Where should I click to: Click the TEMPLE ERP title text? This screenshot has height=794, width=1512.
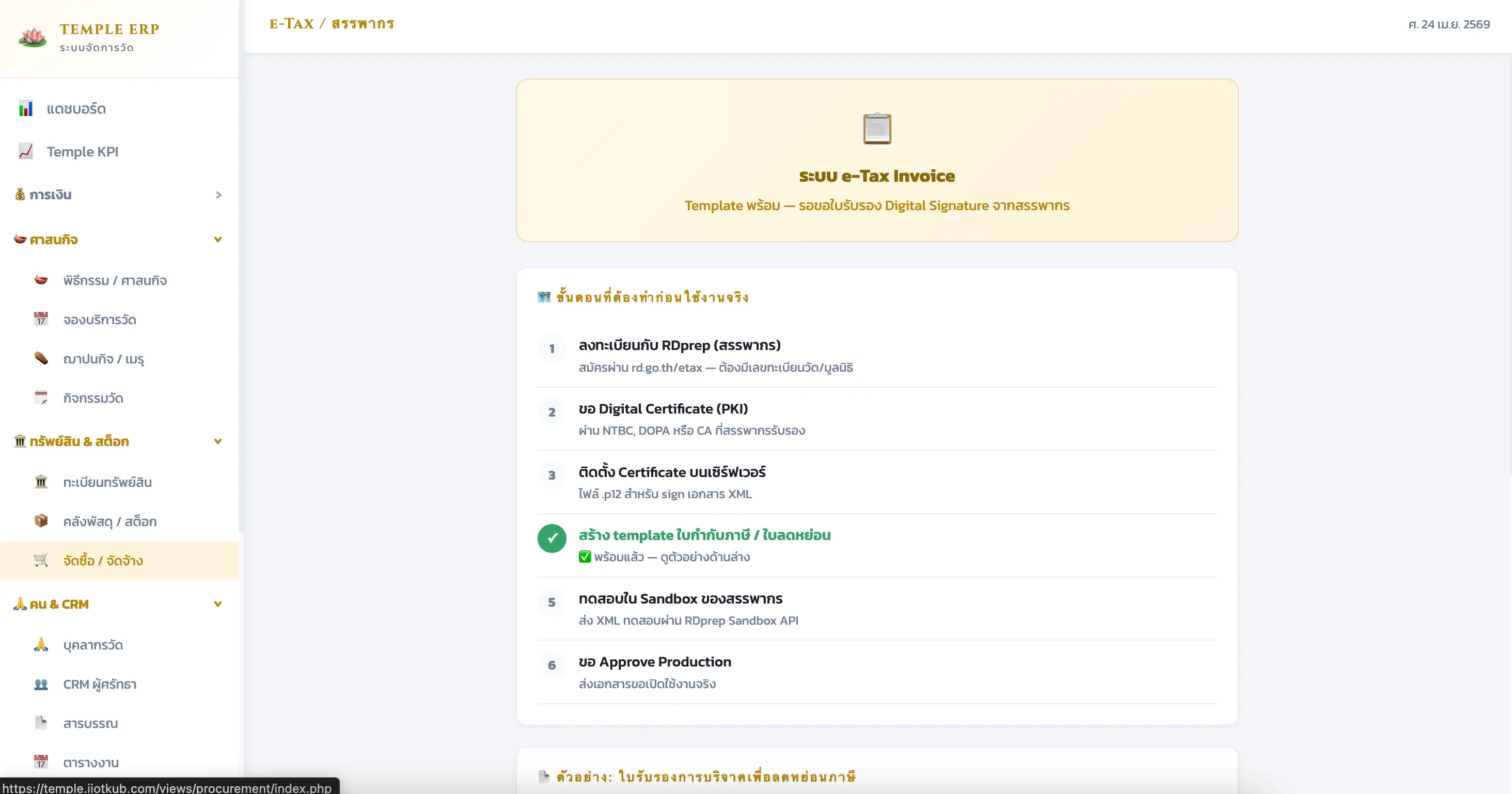click(x=110, y=29)
